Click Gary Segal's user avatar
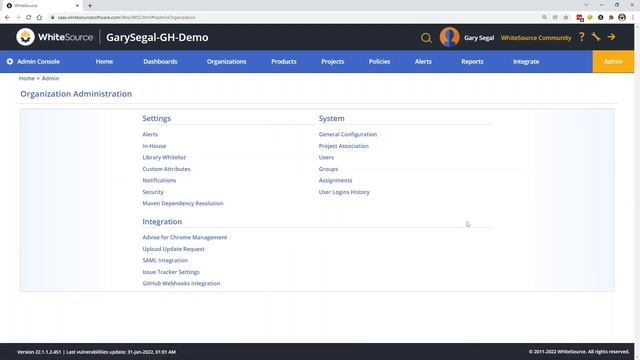The image size is (640, 360). pos(449,37)
